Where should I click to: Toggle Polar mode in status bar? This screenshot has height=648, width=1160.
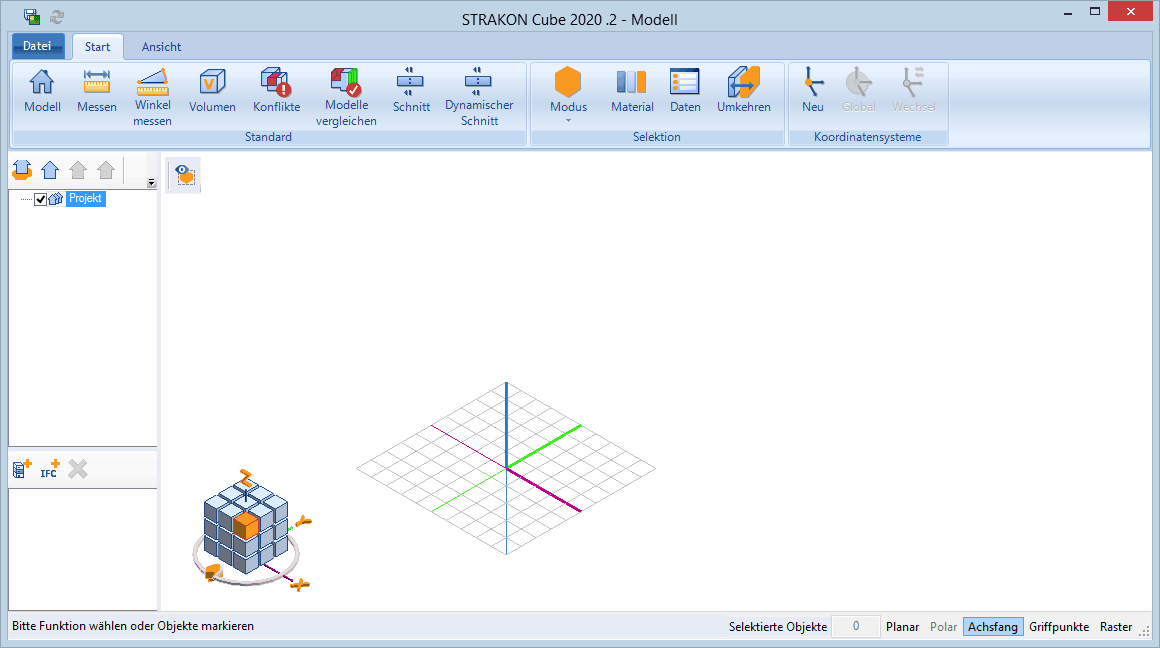coord(943,627)
